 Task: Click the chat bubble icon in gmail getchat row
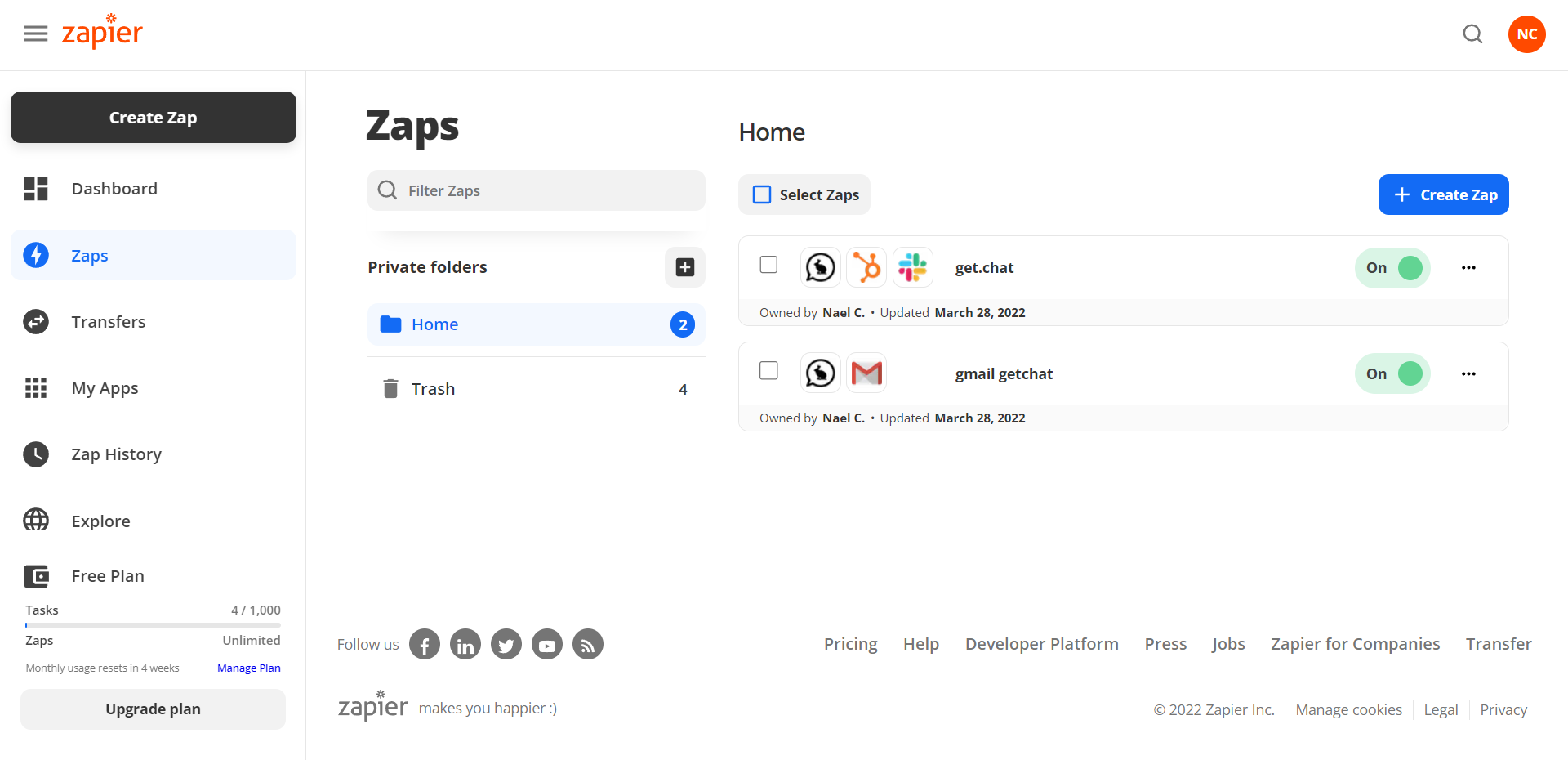(x=820, y=373)
